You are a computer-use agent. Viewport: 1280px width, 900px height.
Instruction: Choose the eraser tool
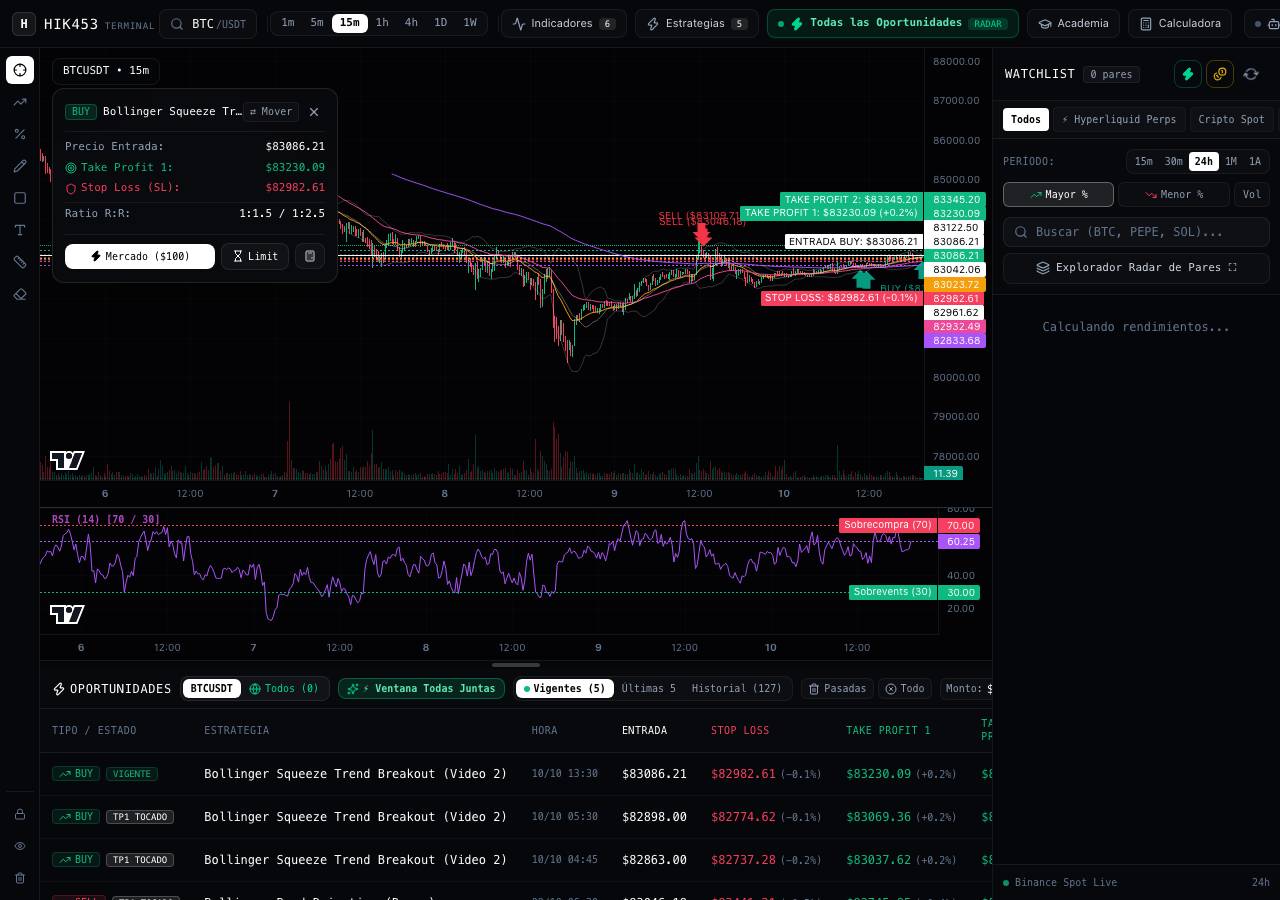coord(20,294)
